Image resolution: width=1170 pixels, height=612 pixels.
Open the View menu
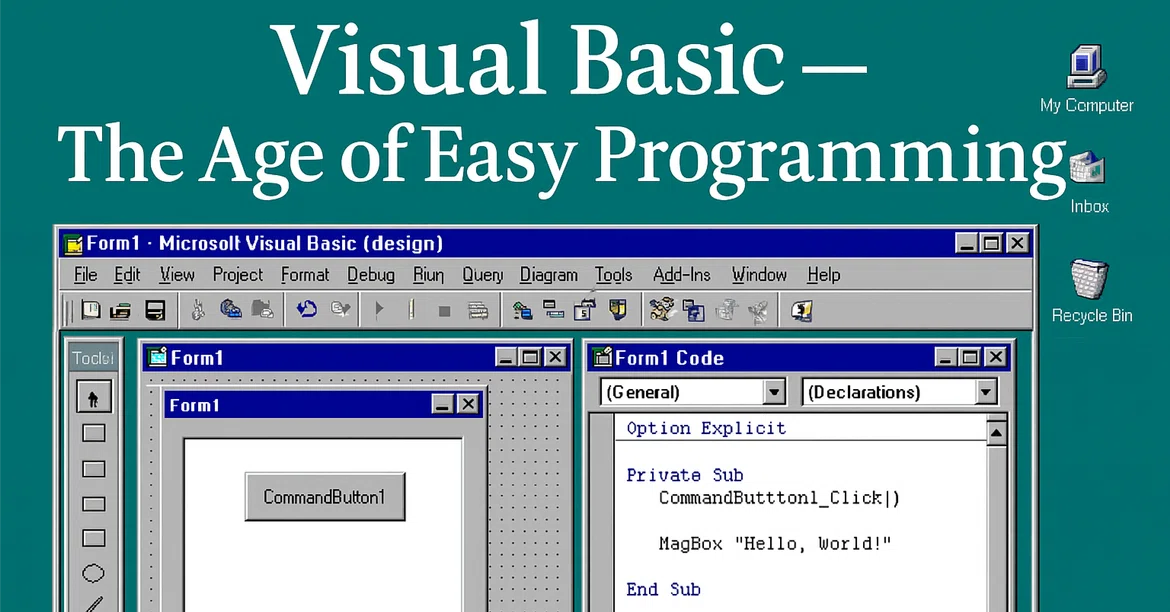[x=177, y=275]
